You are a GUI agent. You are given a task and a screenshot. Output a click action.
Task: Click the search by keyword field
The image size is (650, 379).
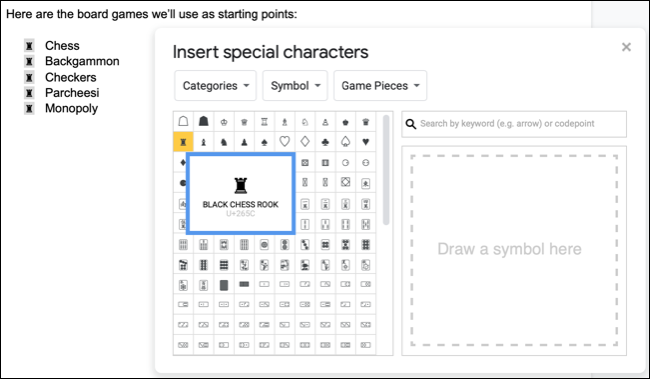[x=514, y=124]
